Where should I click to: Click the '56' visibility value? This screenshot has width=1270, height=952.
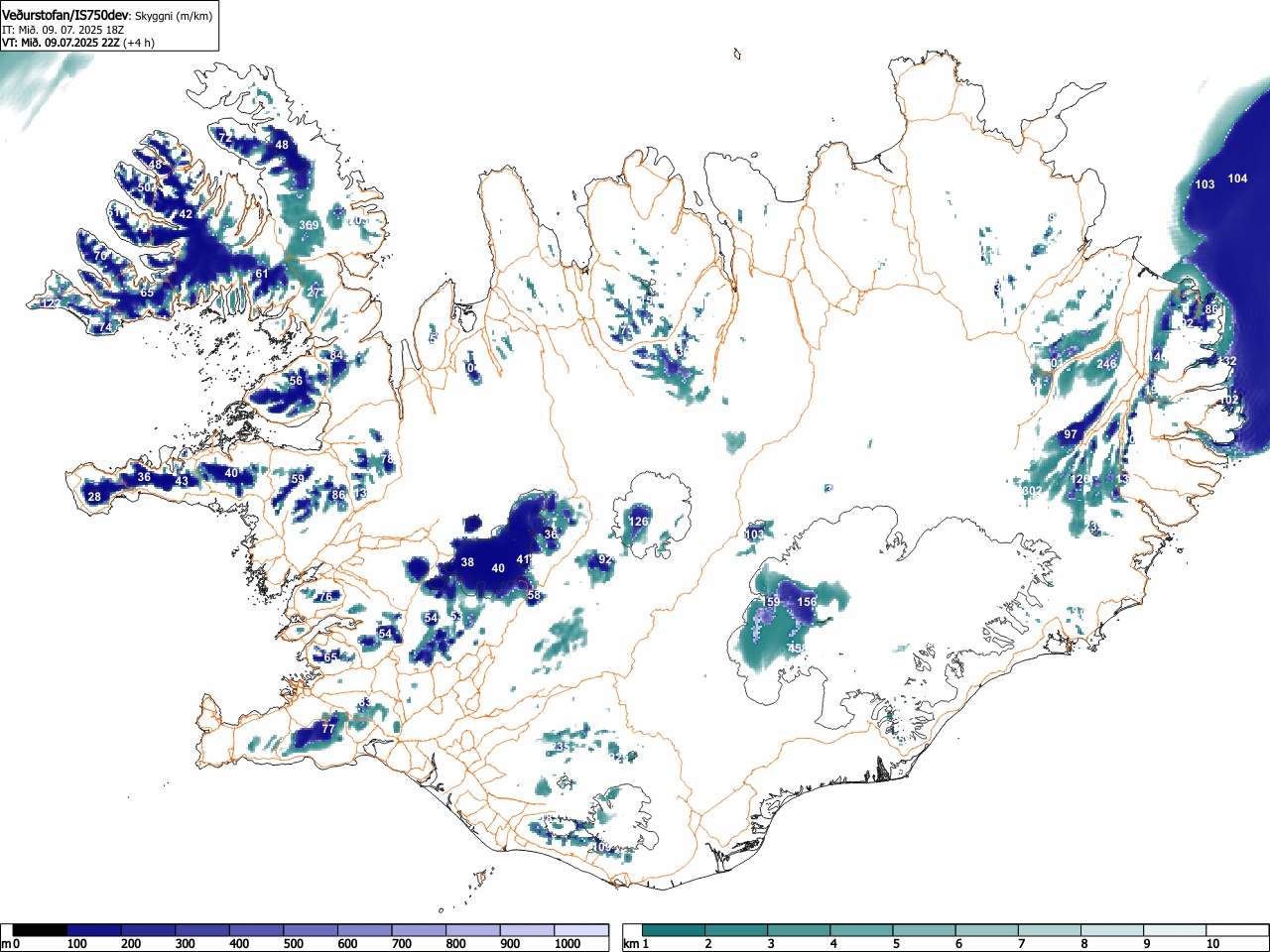pos(296,381)
